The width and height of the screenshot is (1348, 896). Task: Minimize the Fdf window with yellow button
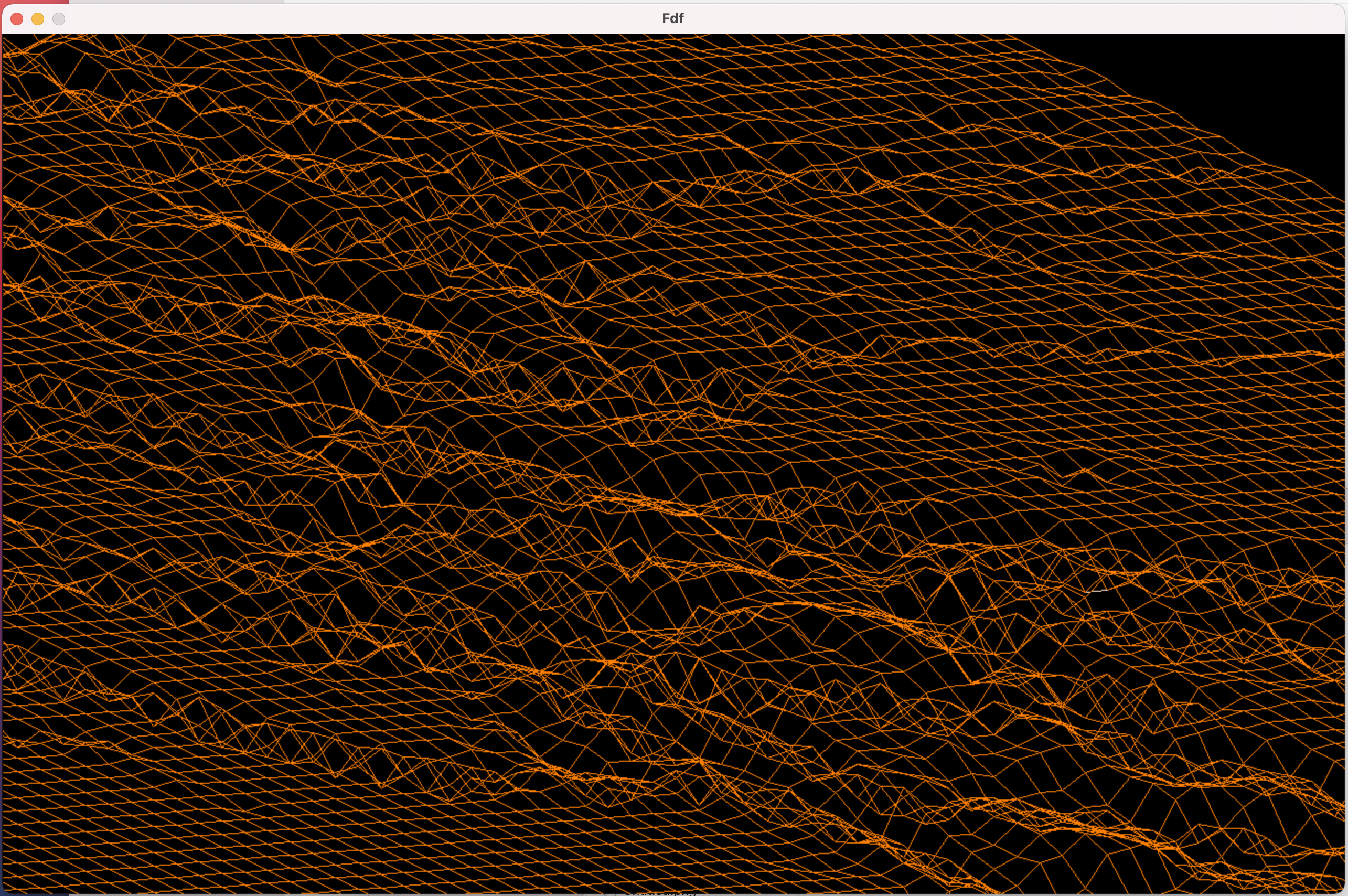coord(38,19)
